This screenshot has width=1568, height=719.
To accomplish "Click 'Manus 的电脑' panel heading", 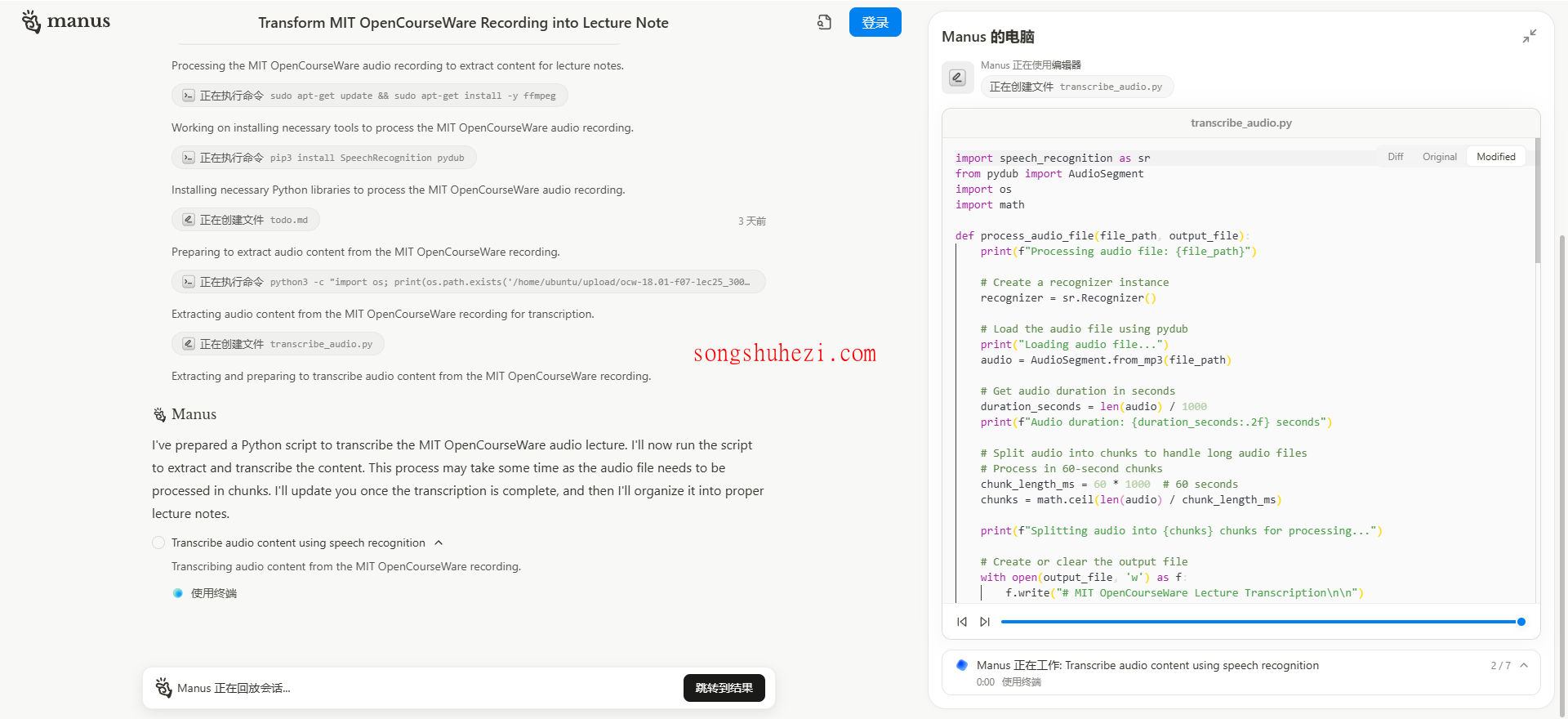I will pos(987,37).
